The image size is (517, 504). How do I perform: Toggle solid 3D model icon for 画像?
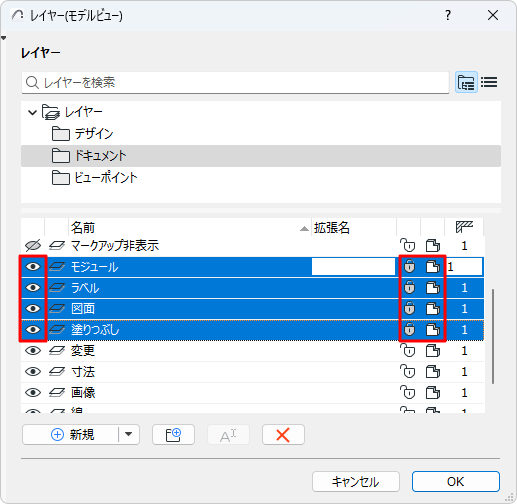[433, 393]
